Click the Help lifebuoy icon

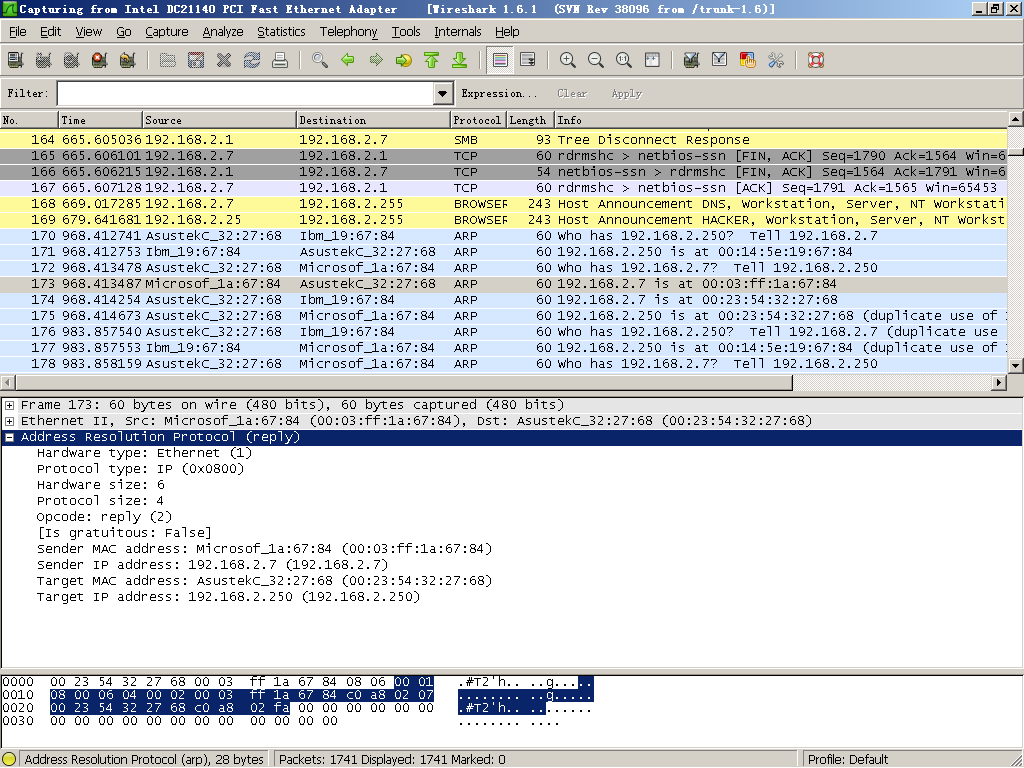click(816, 60)
